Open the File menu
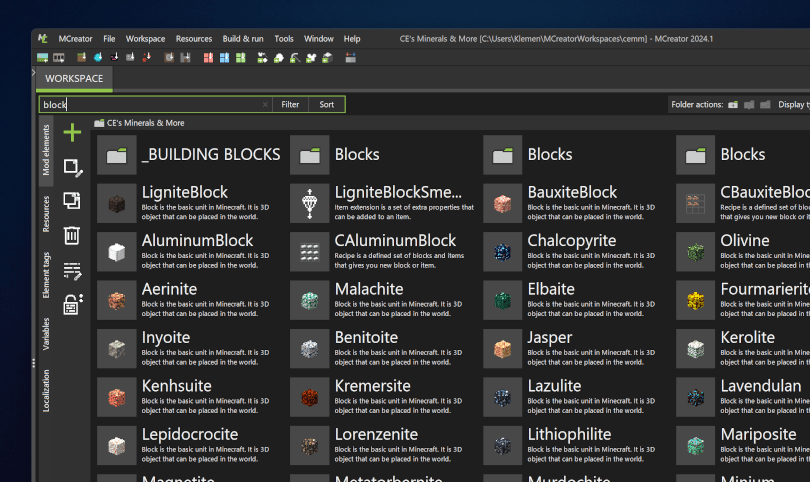Image resolution: width=810 pixels, height=482 pixels. pos(109,39)
